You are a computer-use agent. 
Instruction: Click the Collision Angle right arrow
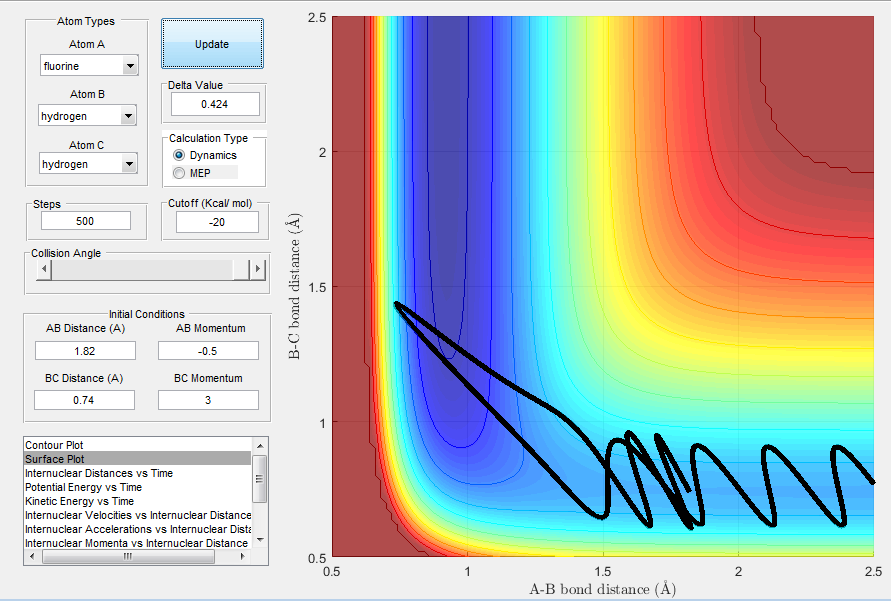pos(257,269)
